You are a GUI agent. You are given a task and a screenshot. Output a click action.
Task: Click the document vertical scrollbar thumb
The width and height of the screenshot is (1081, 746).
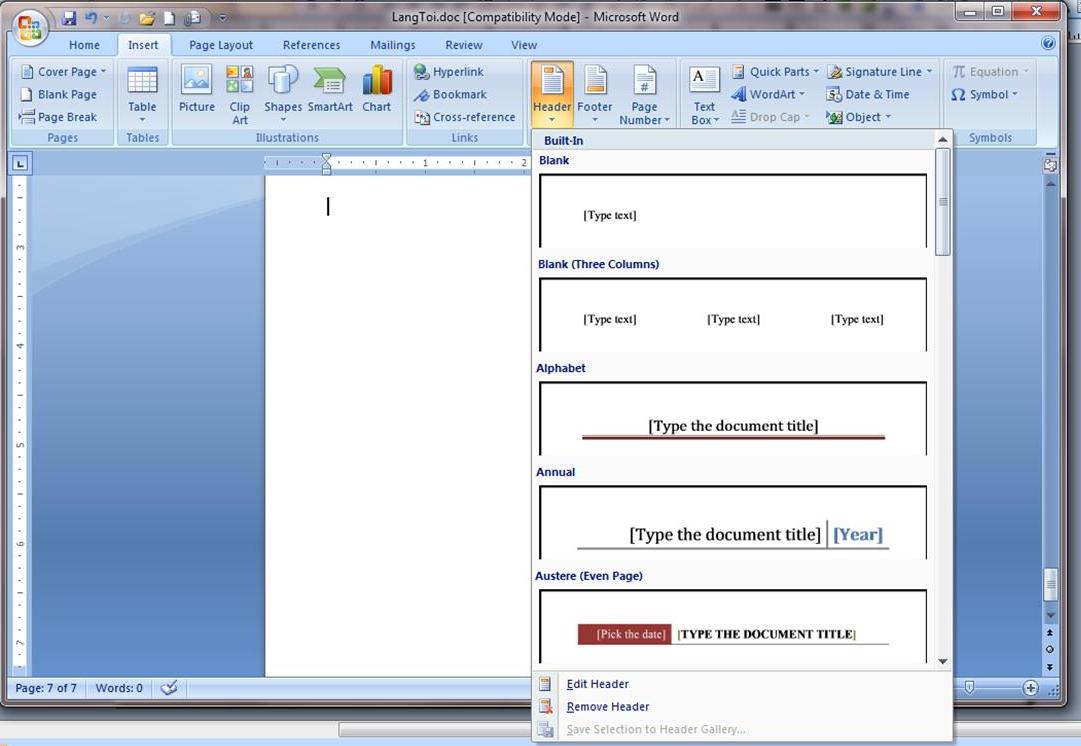click(1050, 585)
